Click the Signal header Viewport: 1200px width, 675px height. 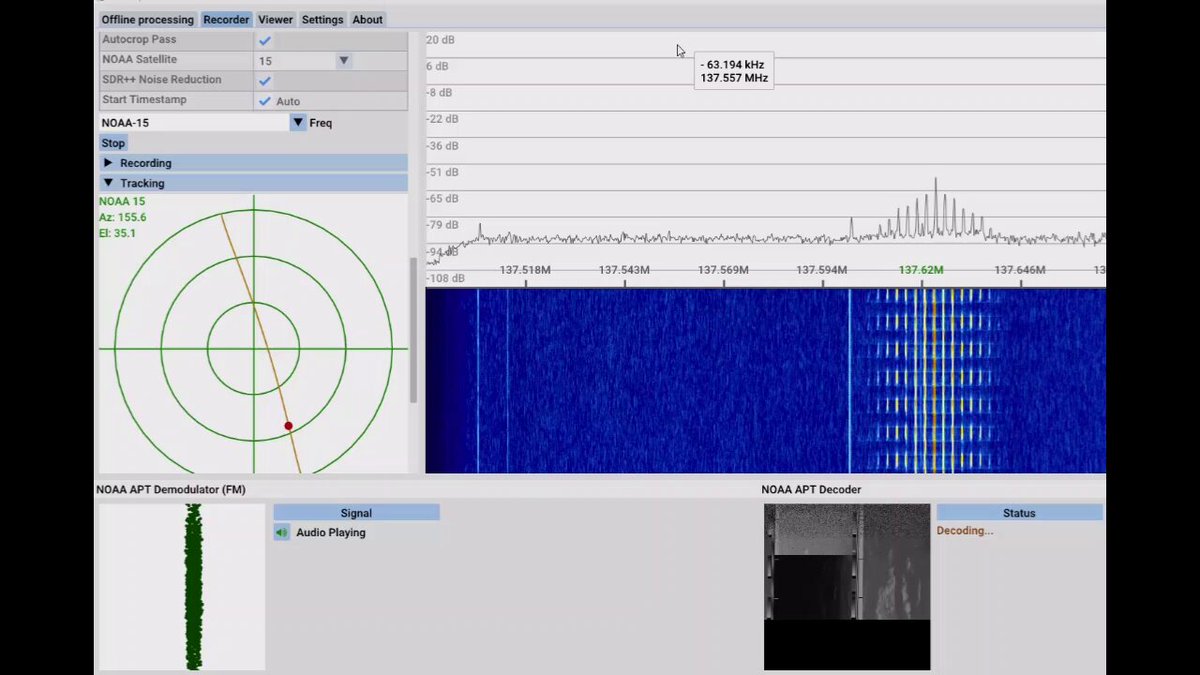356,513
